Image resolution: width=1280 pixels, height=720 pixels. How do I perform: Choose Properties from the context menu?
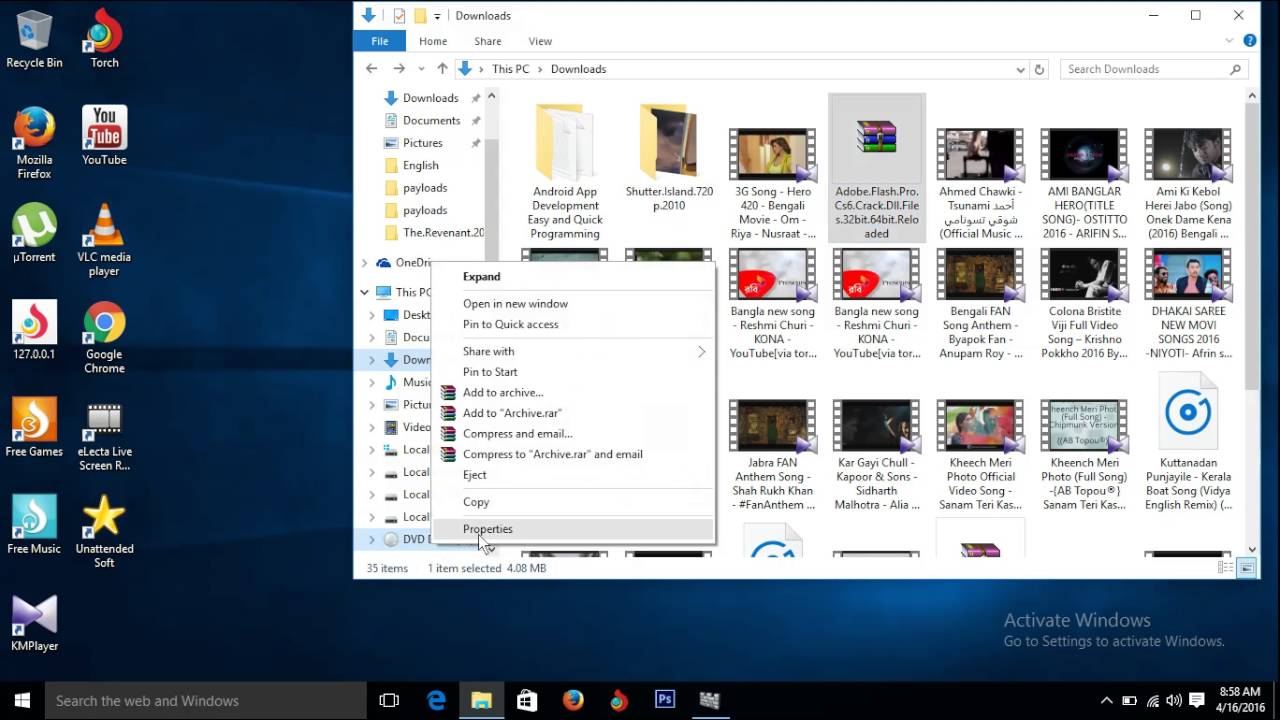[x=573, y=529]
